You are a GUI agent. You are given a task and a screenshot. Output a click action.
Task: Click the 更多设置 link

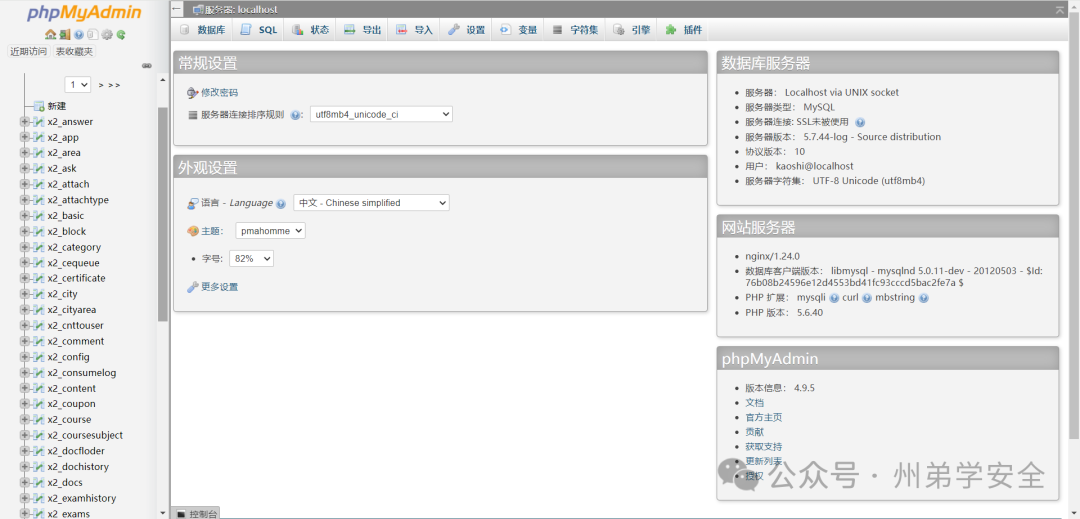219,287
